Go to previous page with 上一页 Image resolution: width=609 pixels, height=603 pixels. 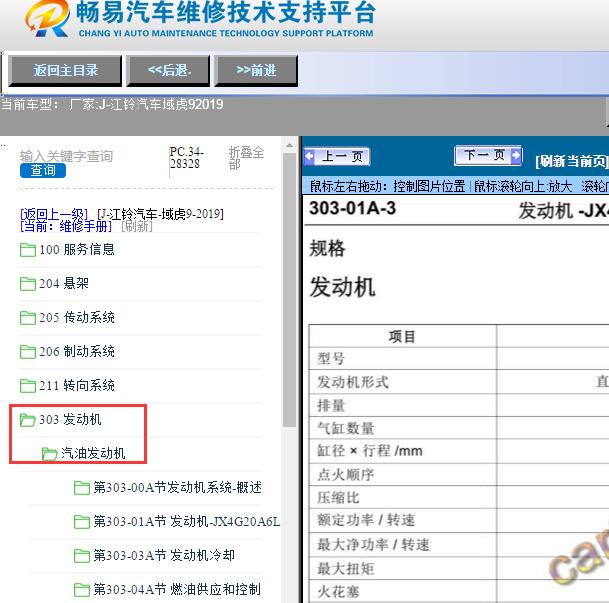tap(337, 156)
